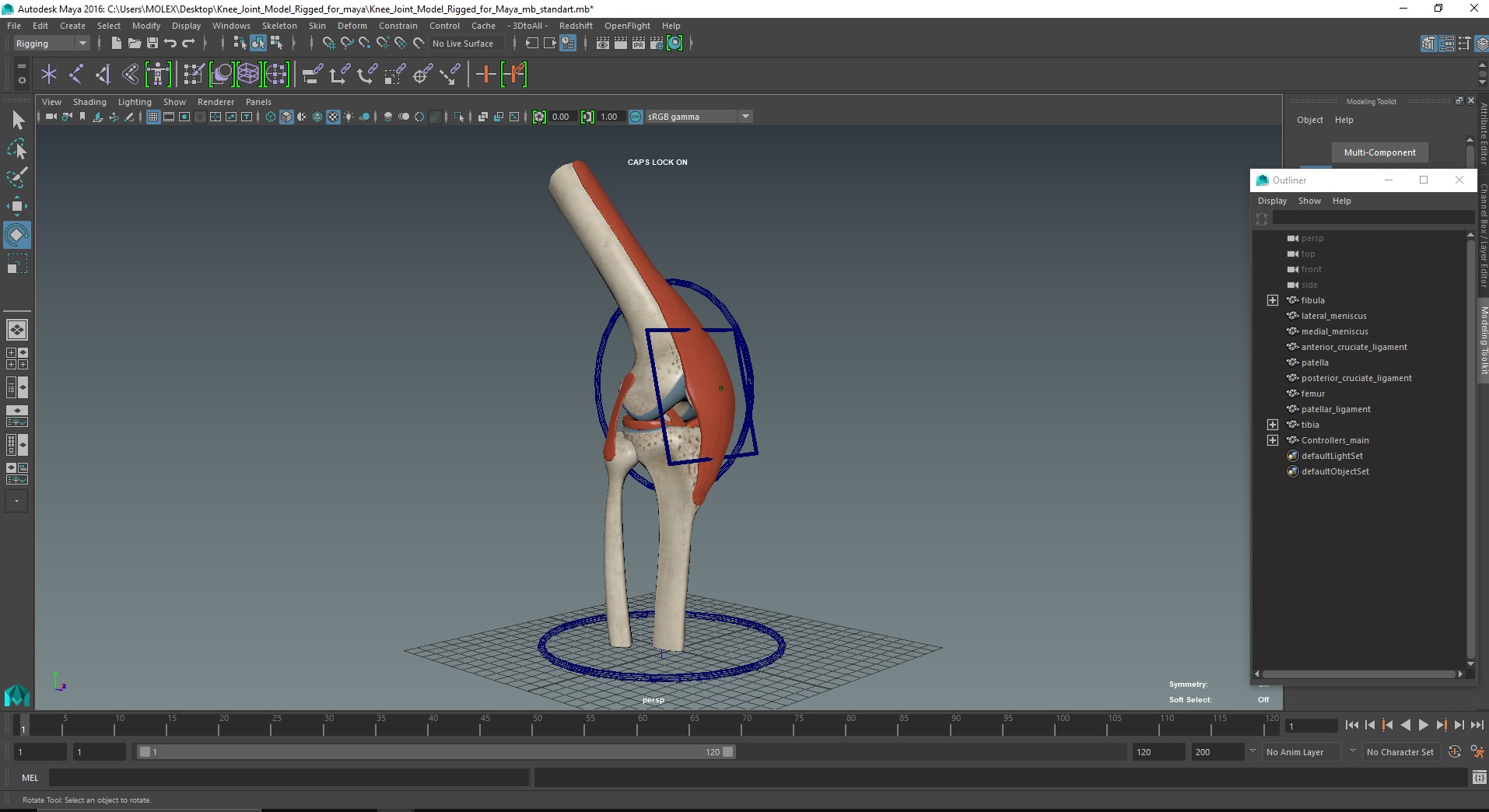1489x812 pixels.
Task: Start IPR render
Action: 639,44
